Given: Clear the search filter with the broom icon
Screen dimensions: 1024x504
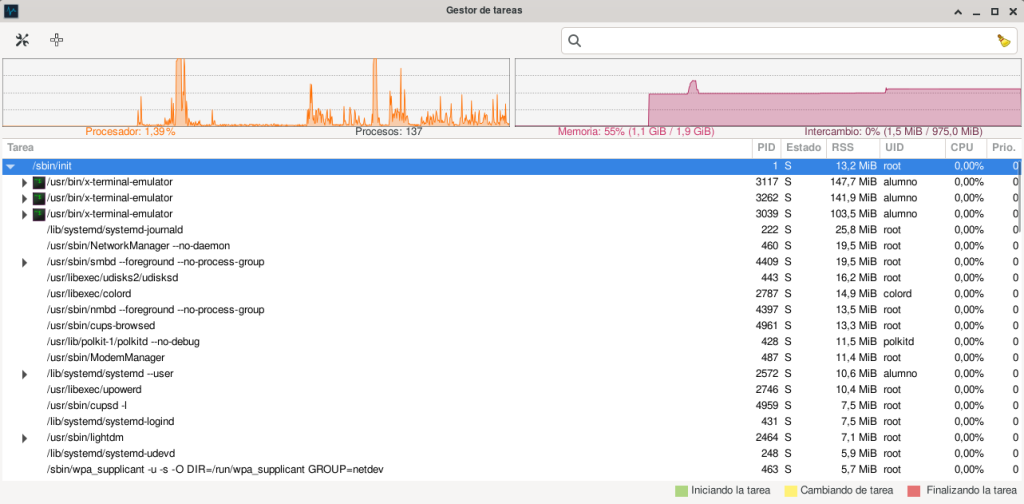Looking at the screenshot, I should click(x=1003, y=41).
